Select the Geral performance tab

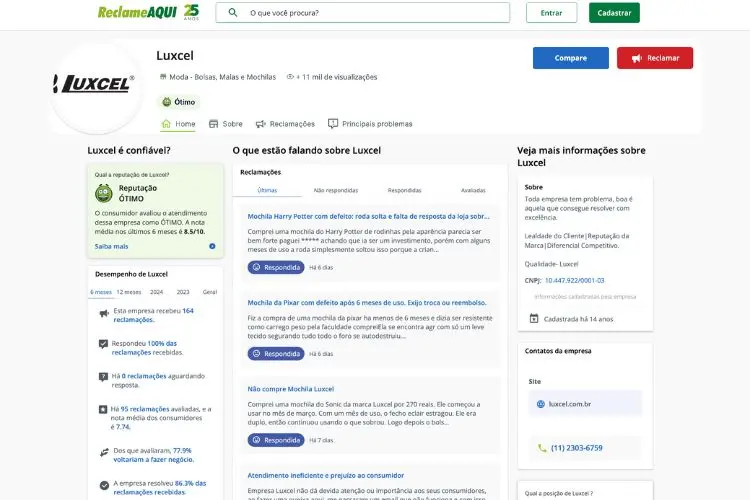tap(210, 292)
